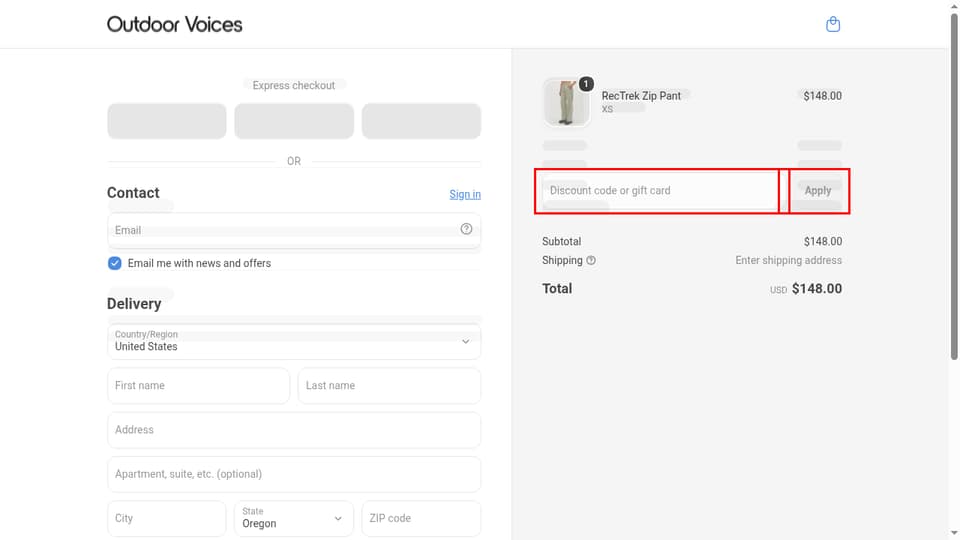Viewport: 960px width, 540px height.
Task: Click the City field
Action: 167,518
